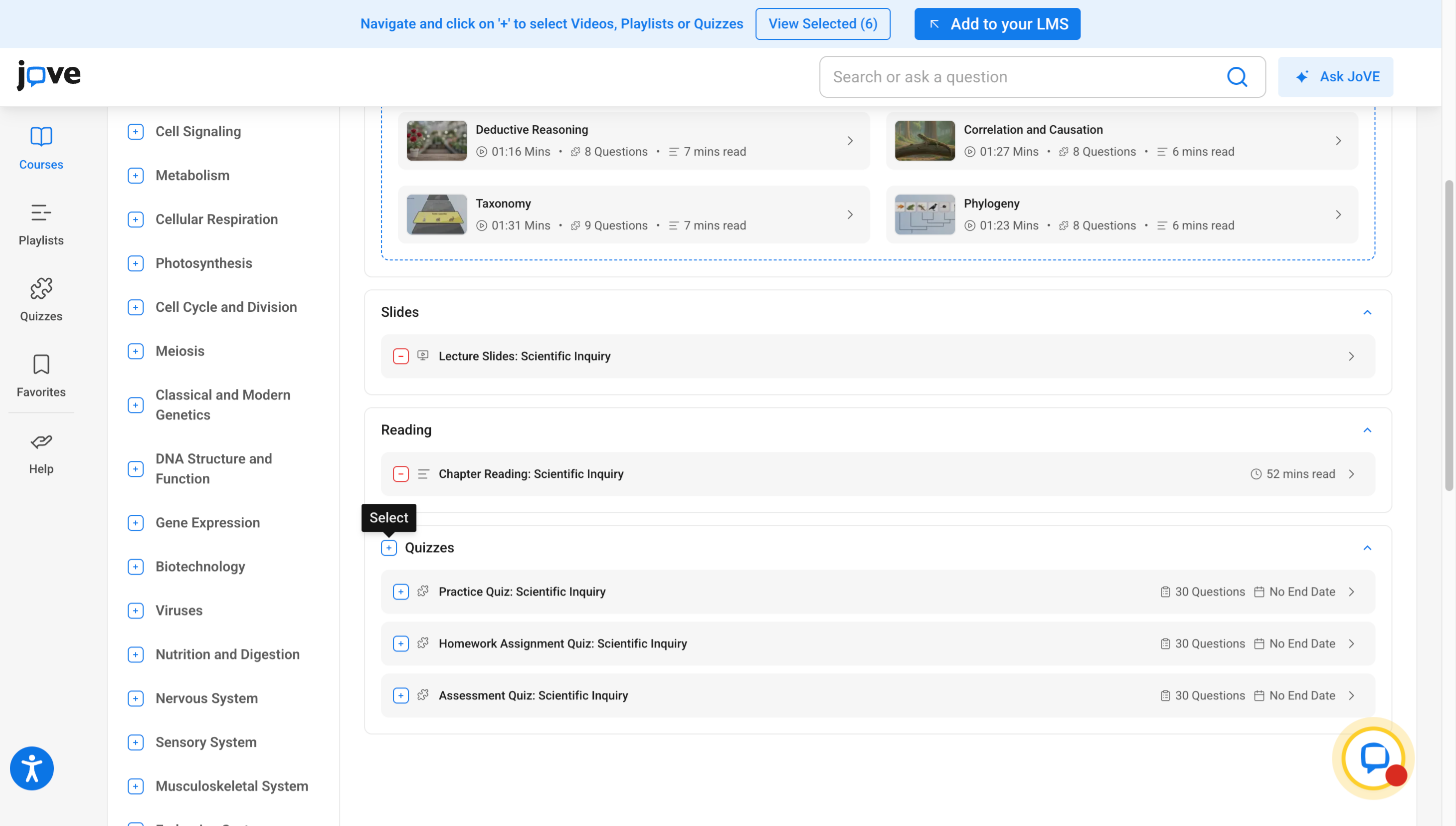Go to Courses in sidebar

click(41, 148)
